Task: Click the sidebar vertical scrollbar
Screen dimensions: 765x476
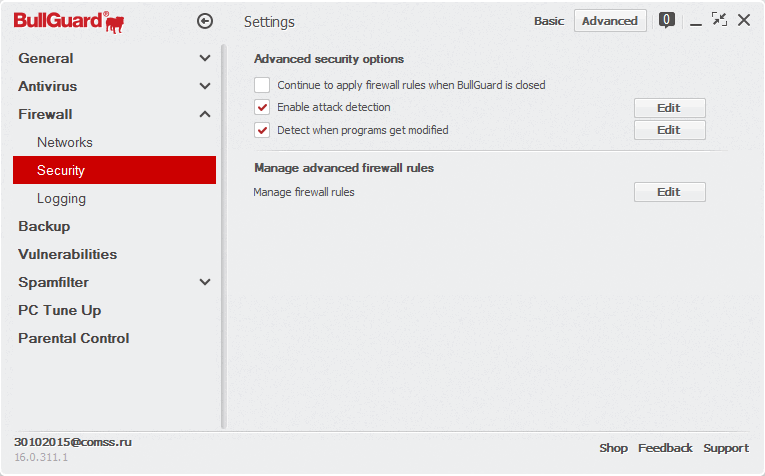Action: click(224, 237)
